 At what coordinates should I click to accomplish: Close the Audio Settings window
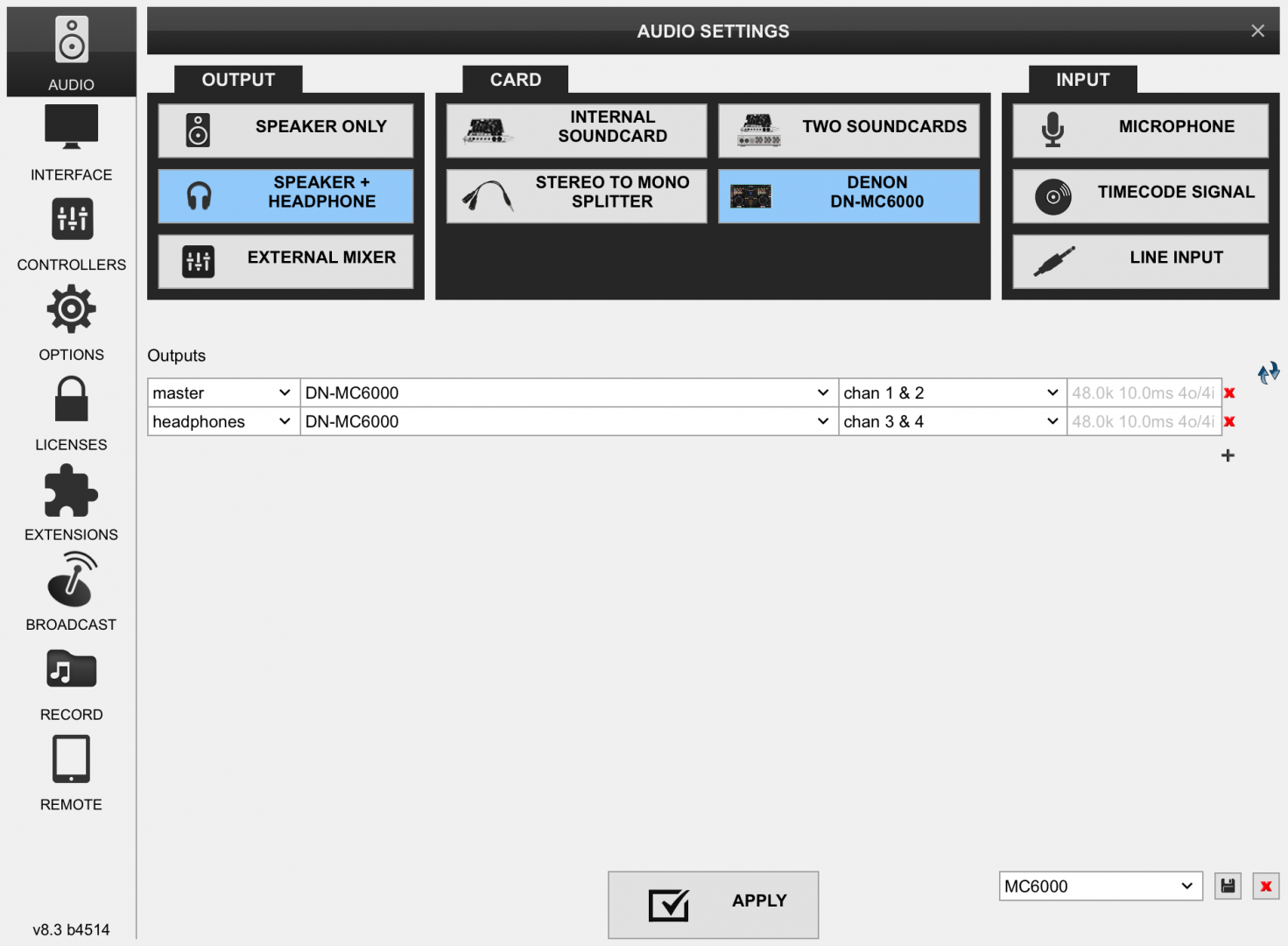pyautogui.click(x=1257, y=31)
